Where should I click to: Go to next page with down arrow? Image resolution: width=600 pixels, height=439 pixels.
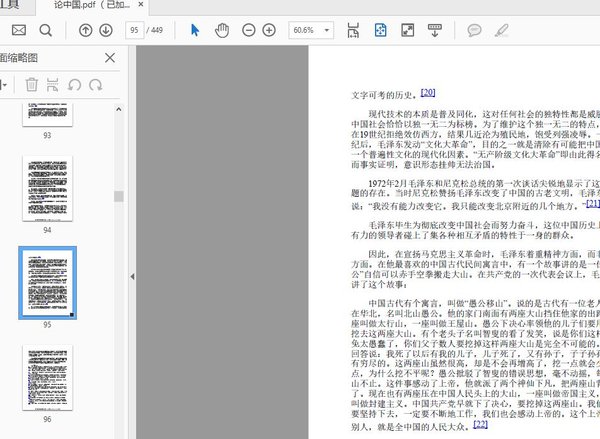pyautogui.click(x=105, y=30)
